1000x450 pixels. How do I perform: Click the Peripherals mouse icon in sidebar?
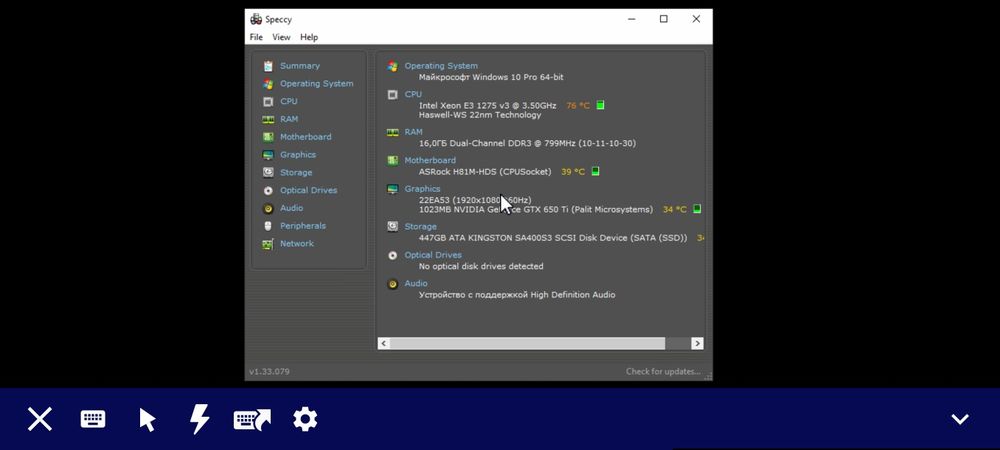point(268,226)
